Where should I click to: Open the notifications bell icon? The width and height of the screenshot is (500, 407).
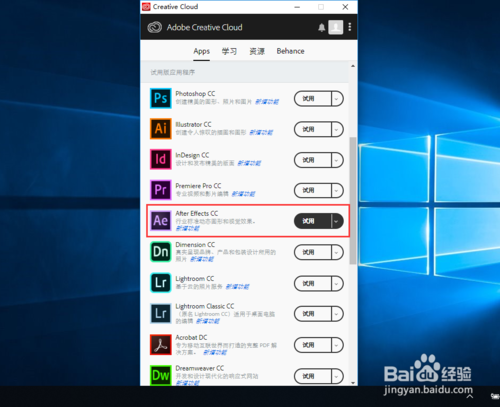click(321, 27)
